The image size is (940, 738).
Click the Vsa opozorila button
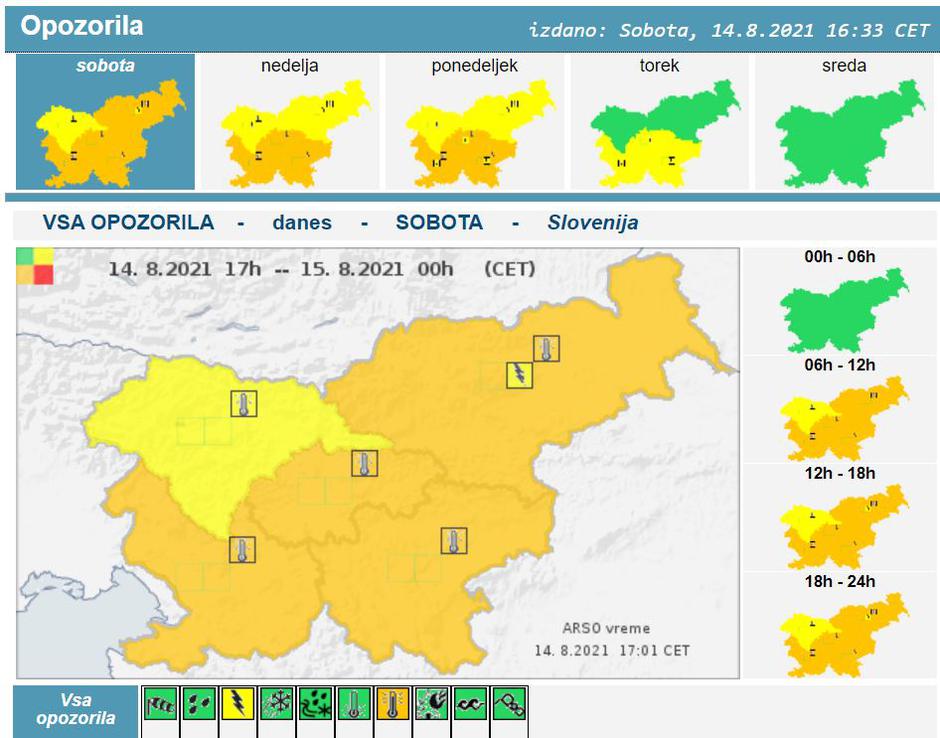76,710
